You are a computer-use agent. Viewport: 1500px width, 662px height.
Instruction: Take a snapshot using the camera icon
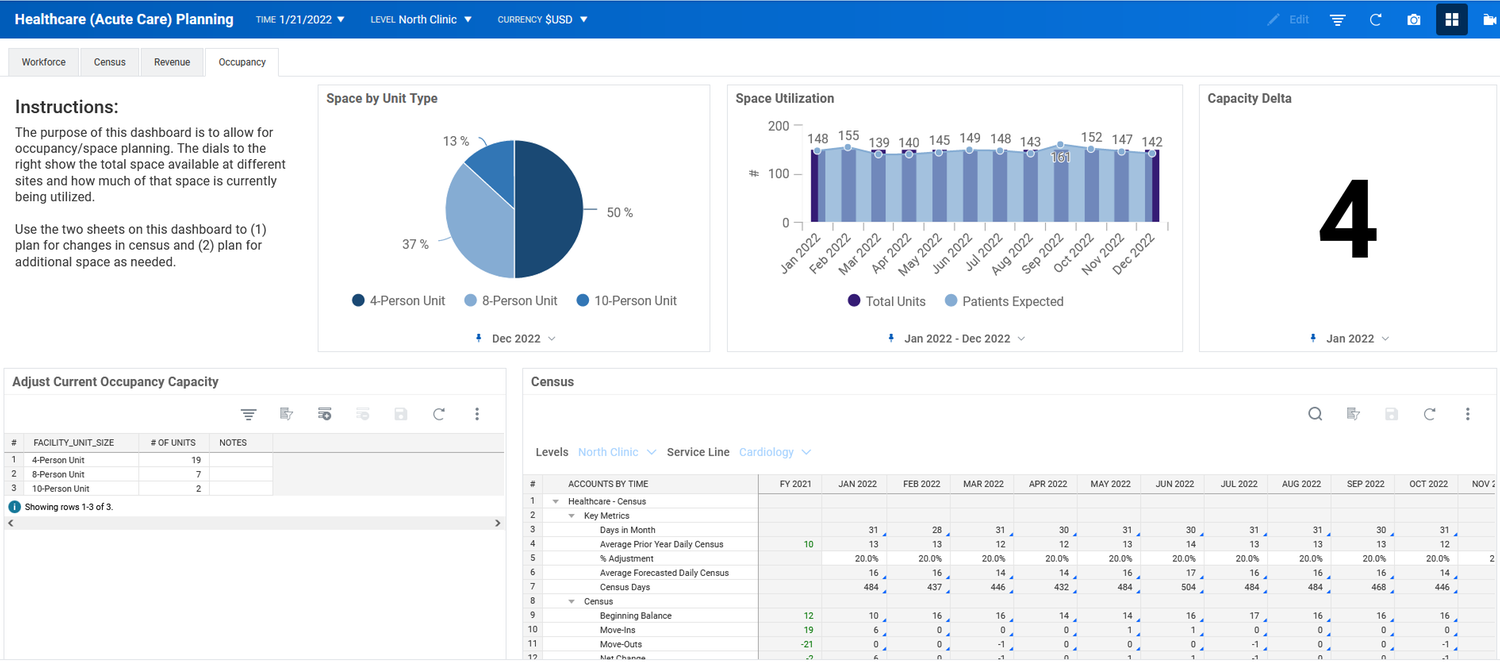(1413, 19)
